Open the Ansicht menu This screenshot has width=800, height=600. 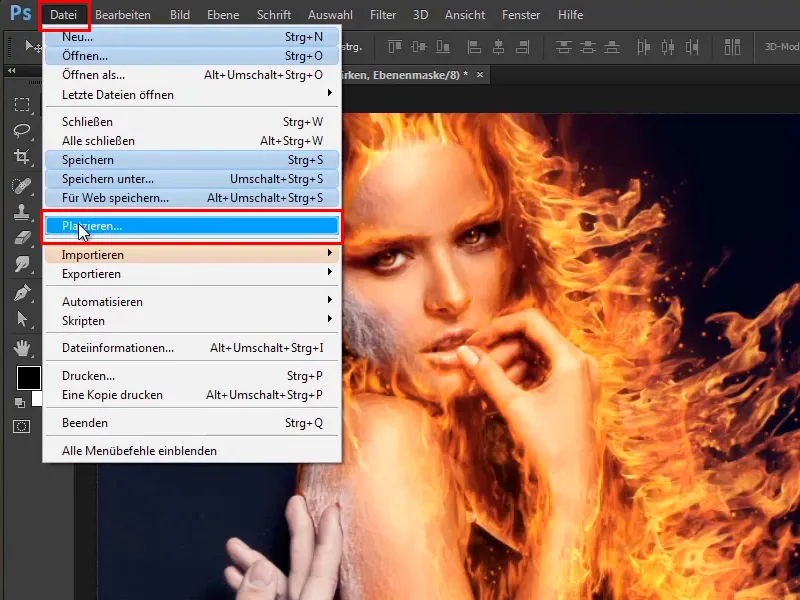pos(465,15)
